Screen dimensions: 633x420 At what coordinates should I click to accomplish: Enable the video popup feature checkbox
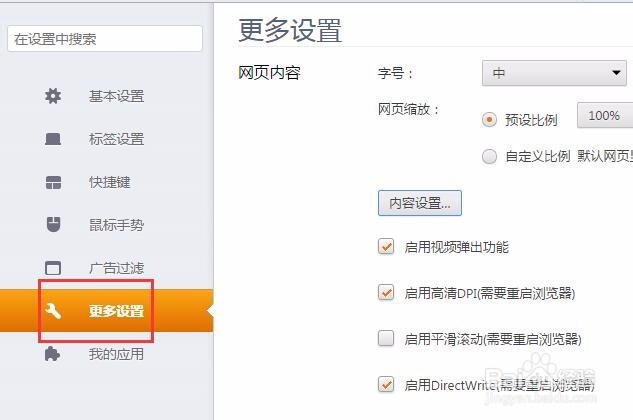pos(386,247)
